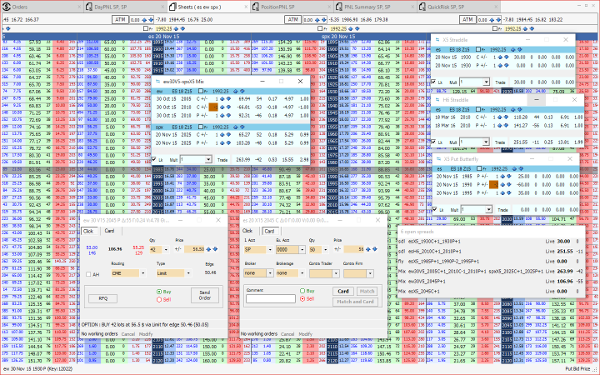The image size is (600, 375).
Task: Click down diamond in H6 Straddle es header
Action: [x=520, y=109]
